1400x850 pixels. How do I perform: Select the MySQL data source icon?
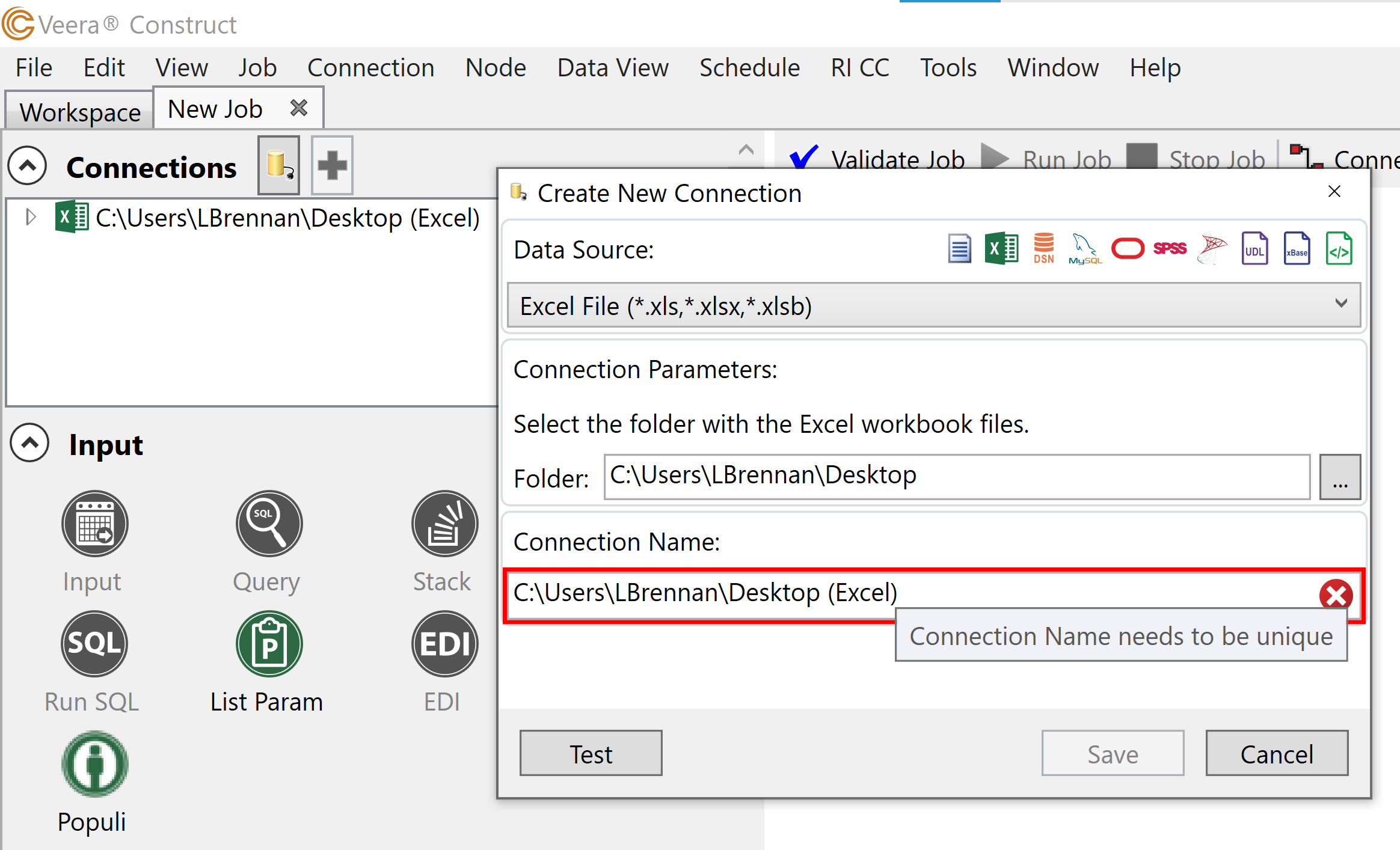1084,248
